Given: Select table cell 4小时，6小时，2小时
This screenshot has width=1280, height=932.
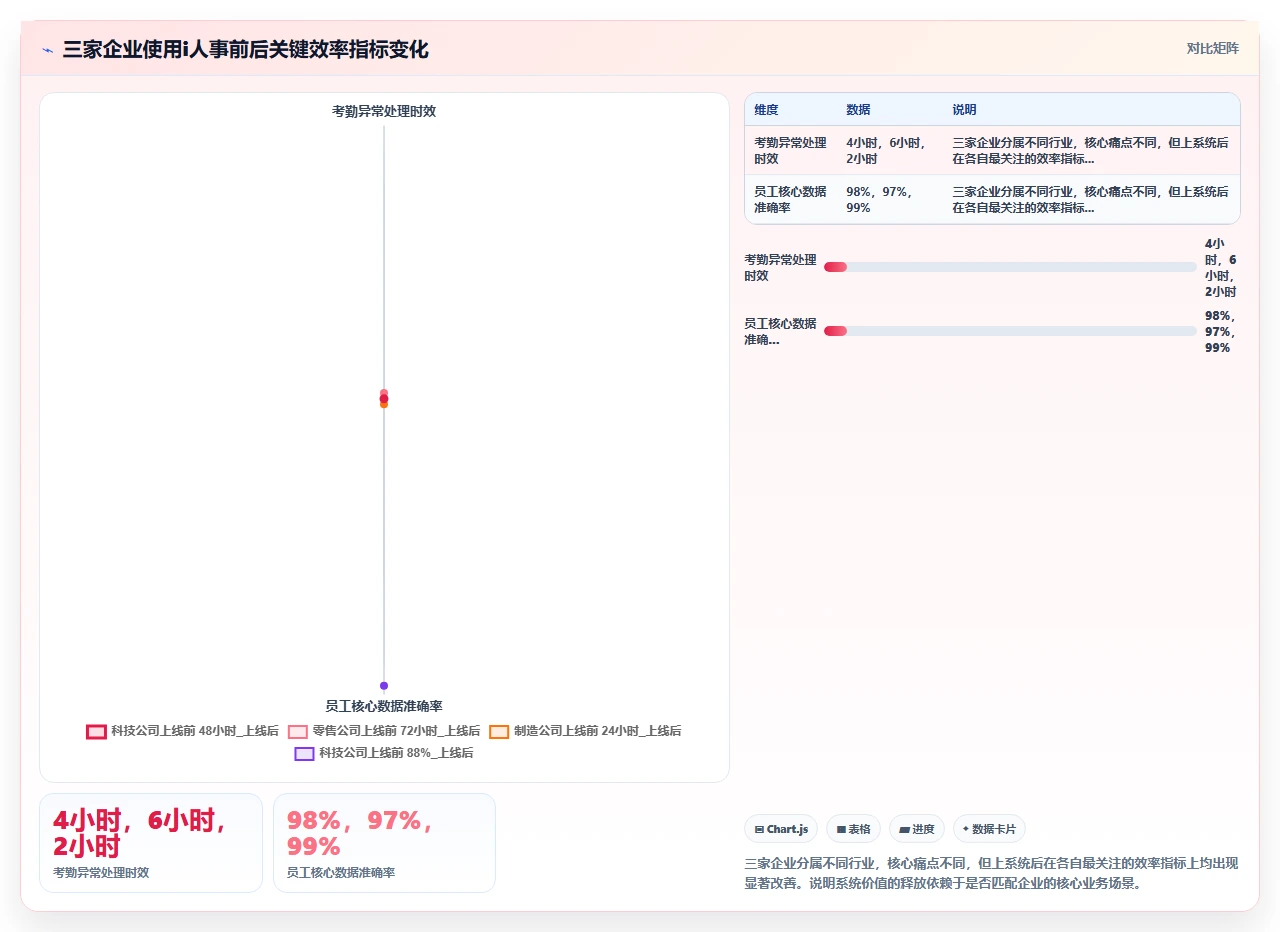Looking at the screenshot, I should (x=887, y=150).
